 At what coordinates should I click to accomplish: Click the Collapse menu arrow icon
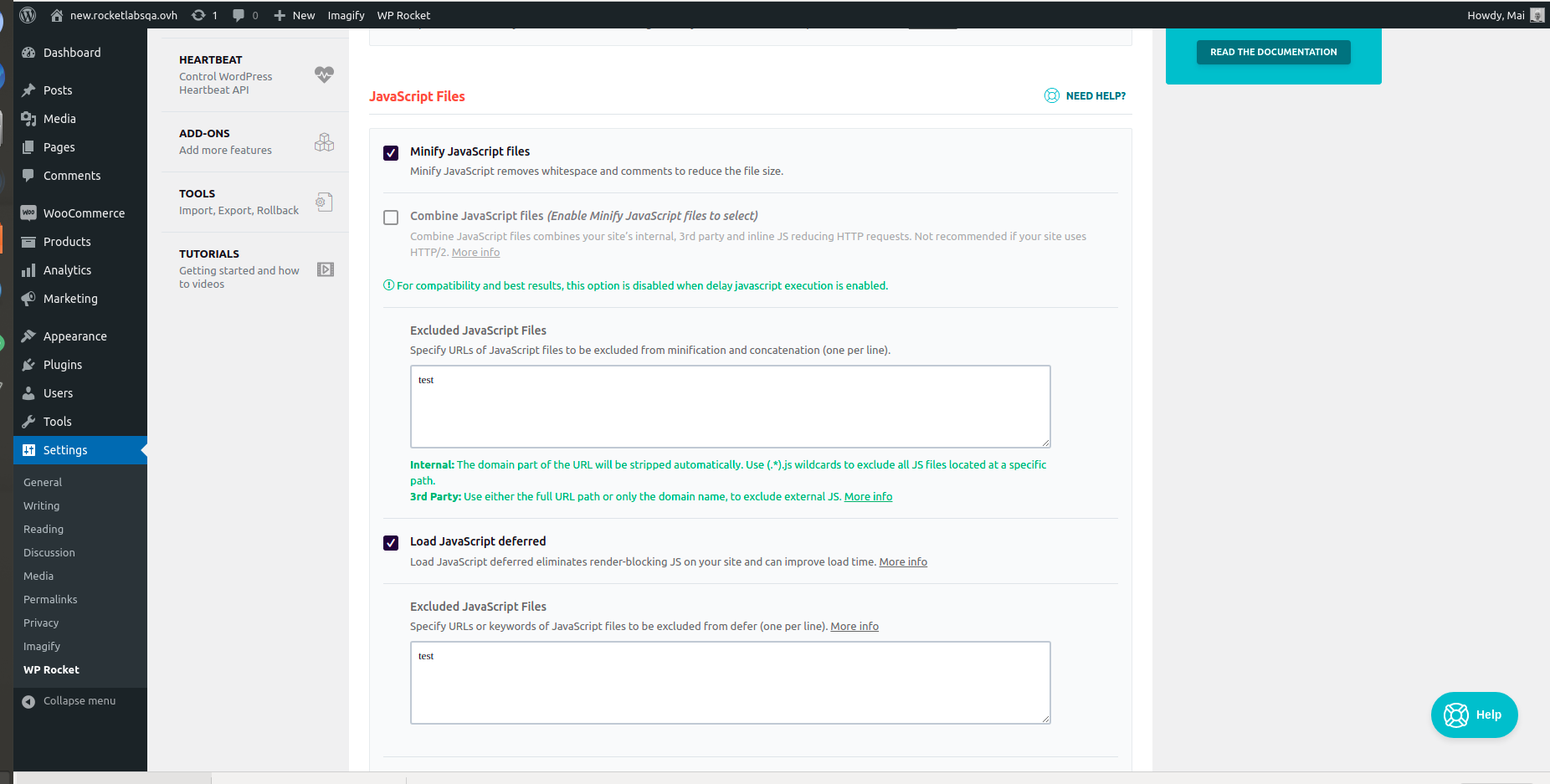tap(28, 702)
